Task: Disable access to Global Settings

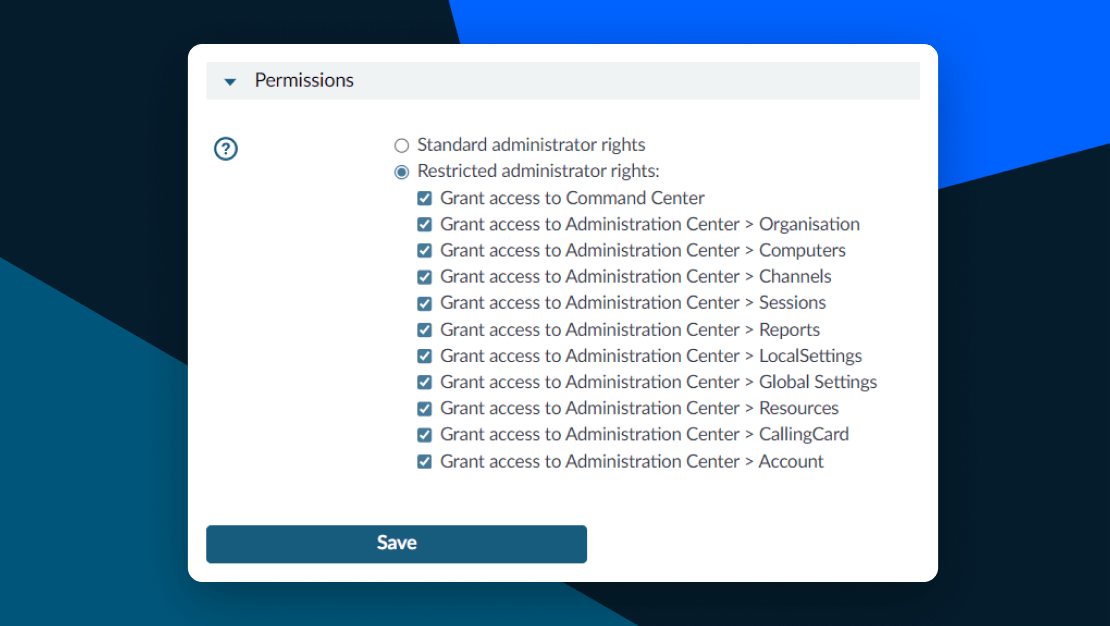Action: (424, 381)
